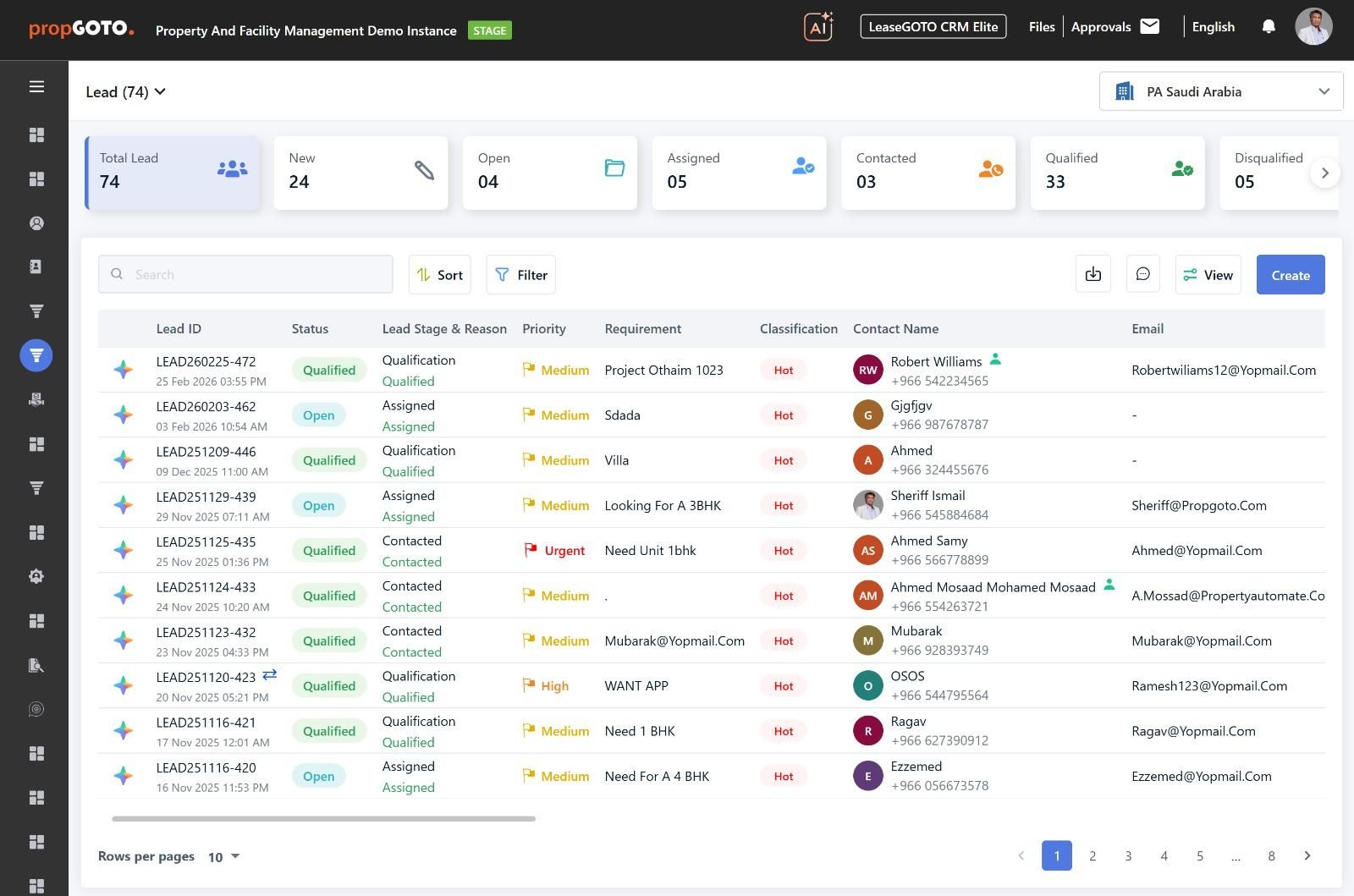Toggle the hamburger menu in sidebar
This screenshot has width=1354, height=896.
tap(36, 87)
